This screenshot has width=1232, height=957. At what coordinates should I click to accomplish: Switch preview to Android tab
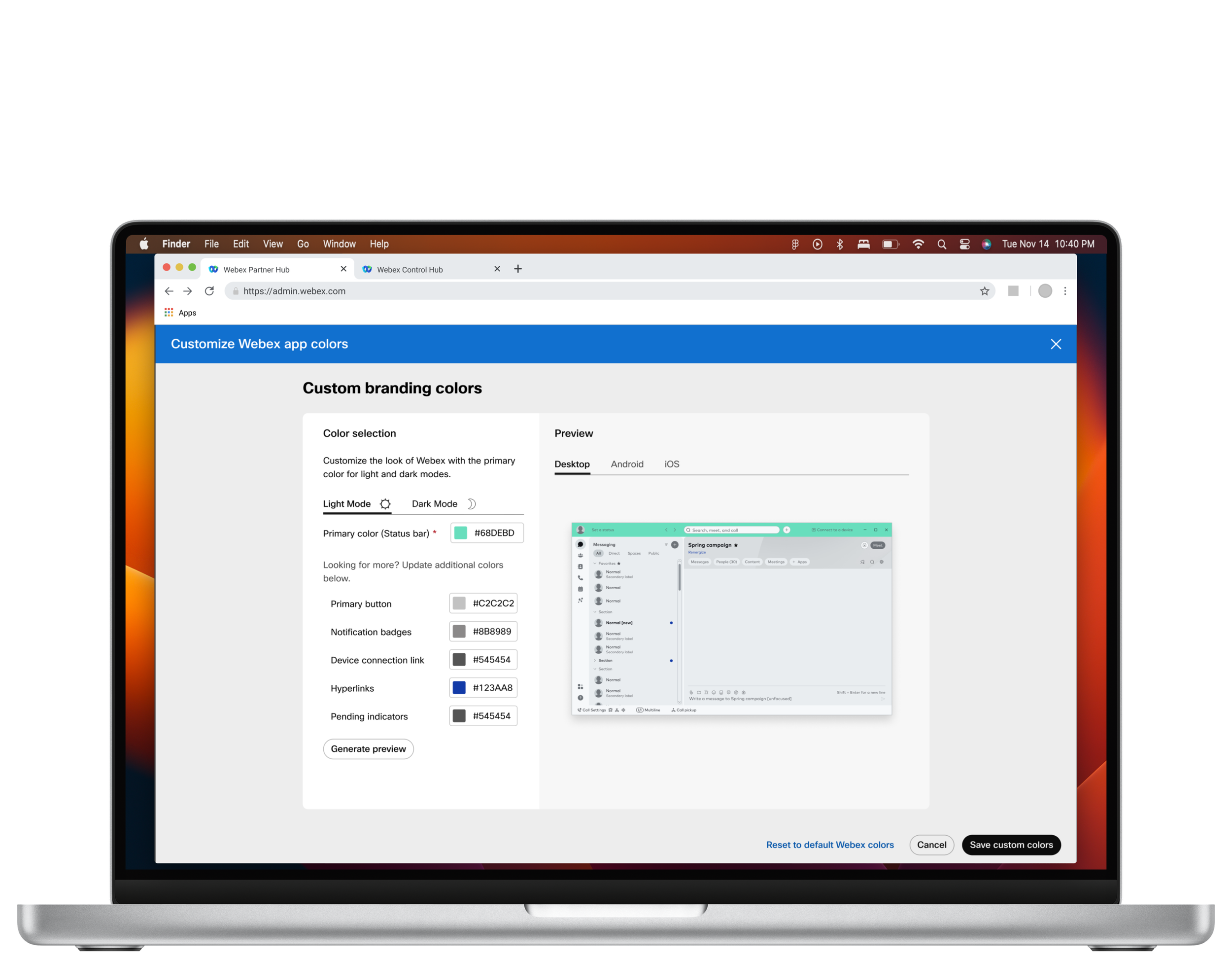click(x=627, y=464)
